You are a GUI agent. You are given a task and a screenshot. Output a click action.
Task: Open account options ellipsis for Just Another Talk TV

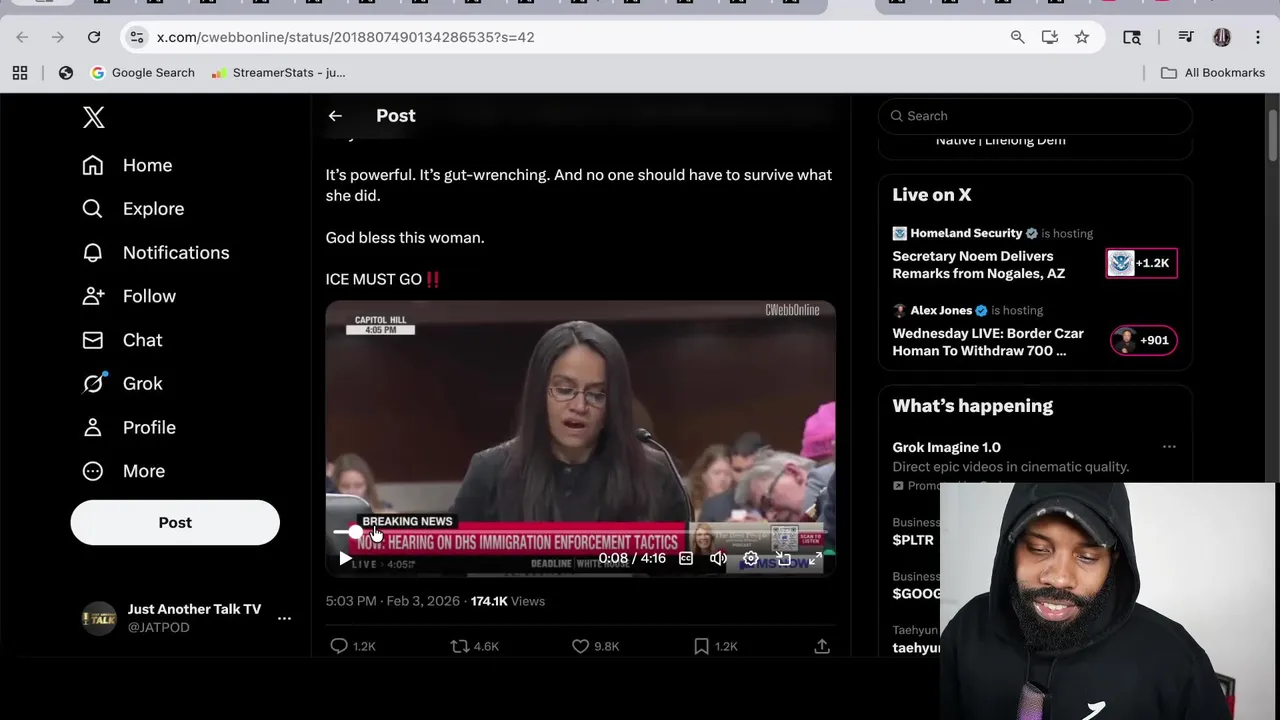(284, 618)
